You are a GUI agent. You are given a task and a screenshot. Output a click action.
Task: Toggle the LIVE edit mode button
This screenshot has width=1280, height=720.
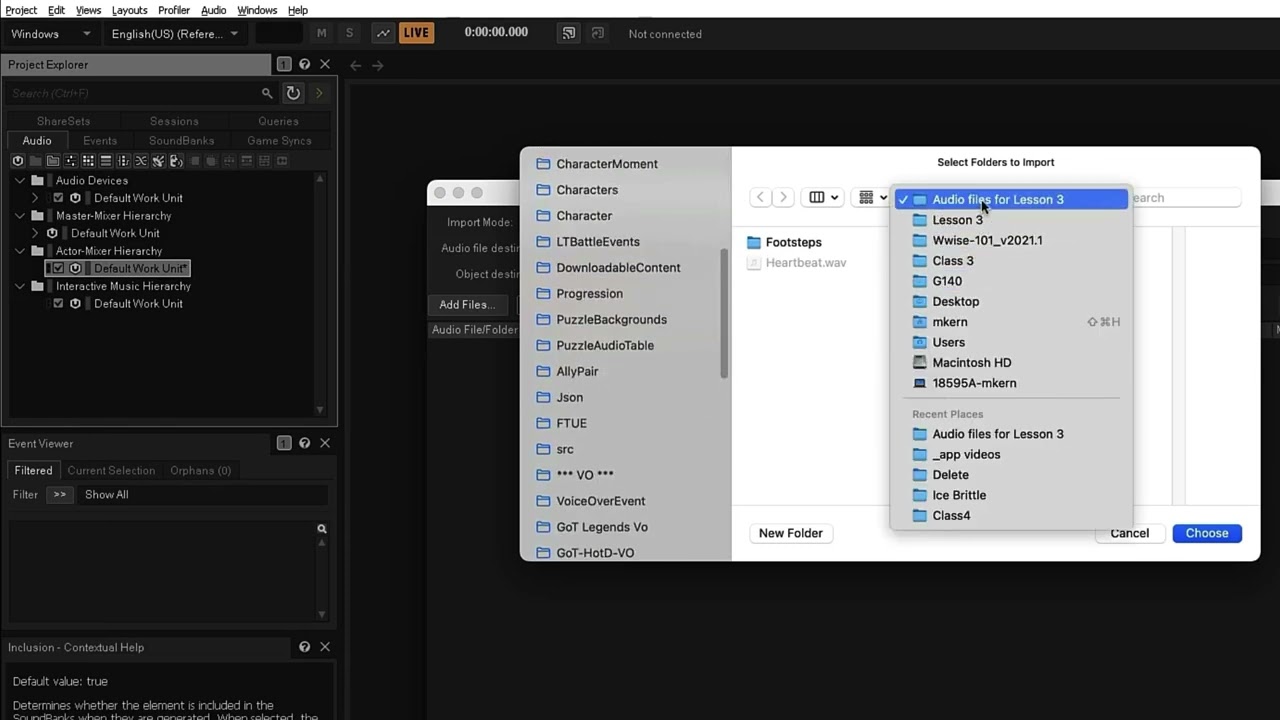coord(416,33)
